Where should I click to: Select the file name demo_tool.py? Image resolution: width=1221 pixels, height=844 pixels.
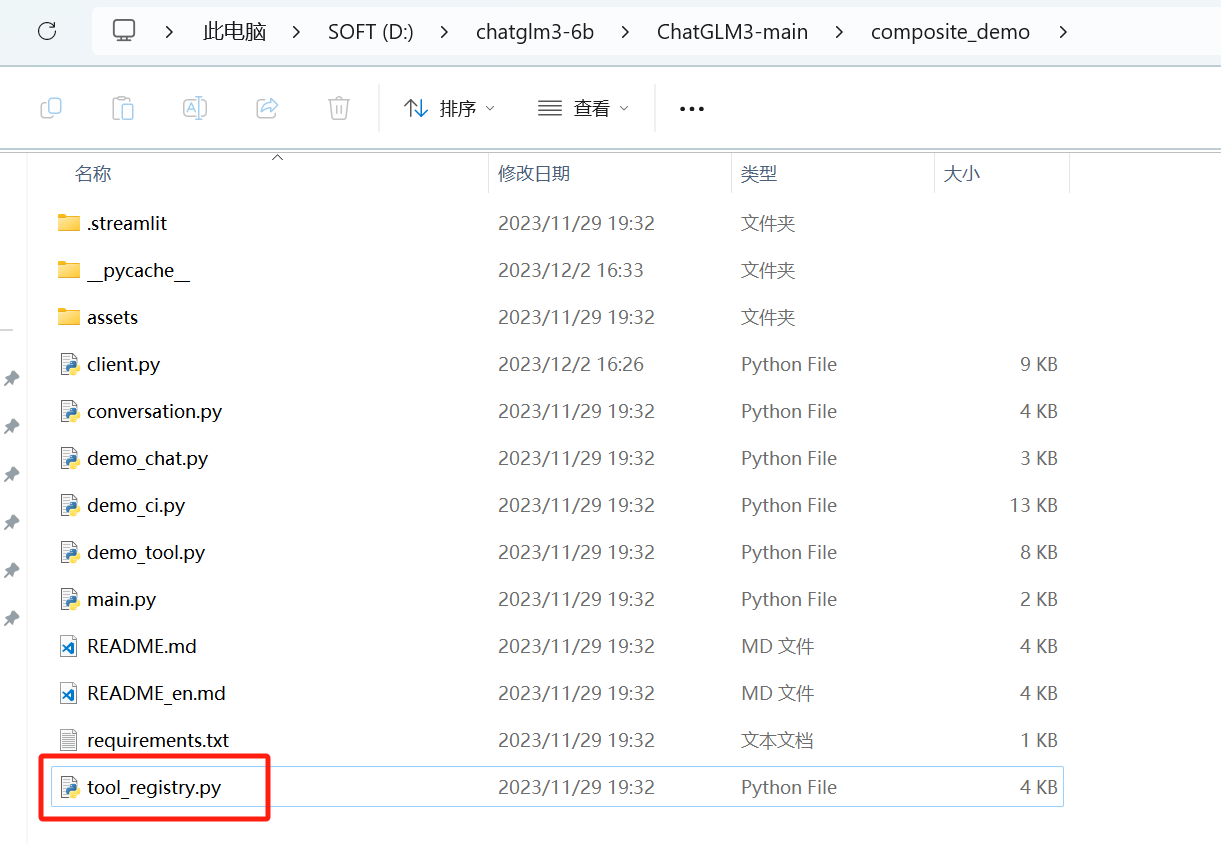coord(146,552)
